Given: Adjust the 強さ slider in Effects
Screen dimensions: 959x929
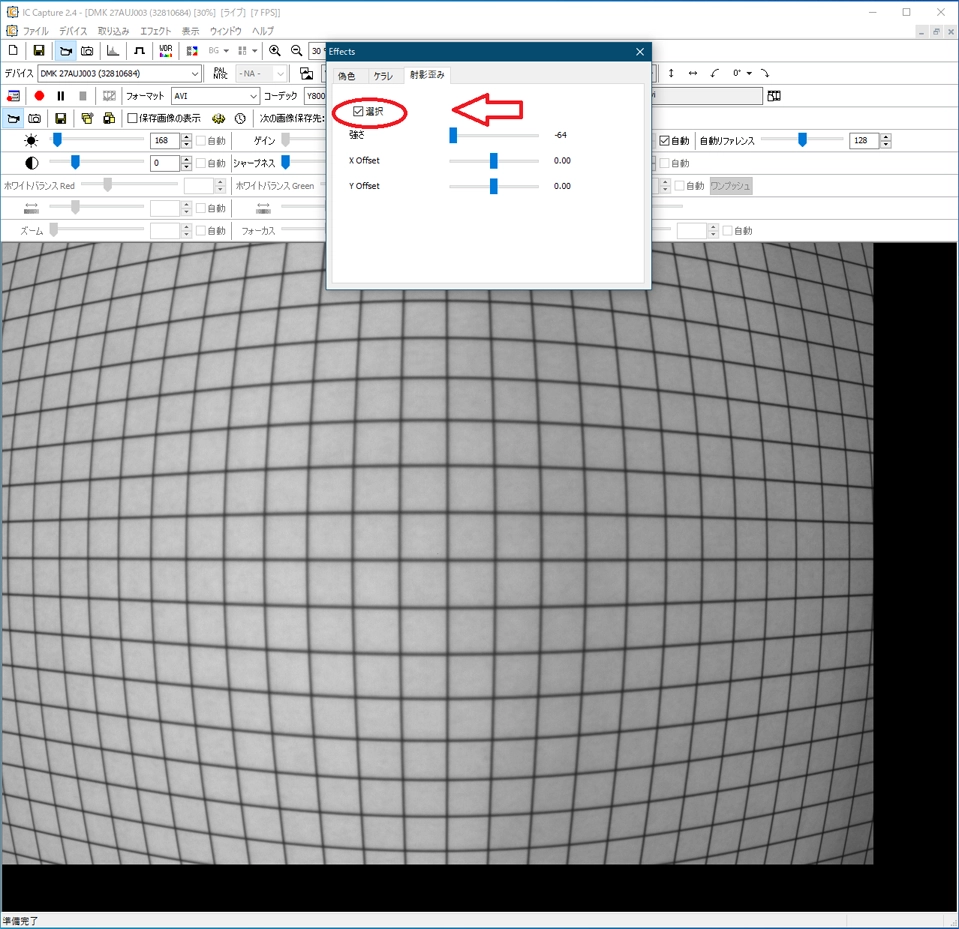Looking at the screenshot, I should pos(453,135).
